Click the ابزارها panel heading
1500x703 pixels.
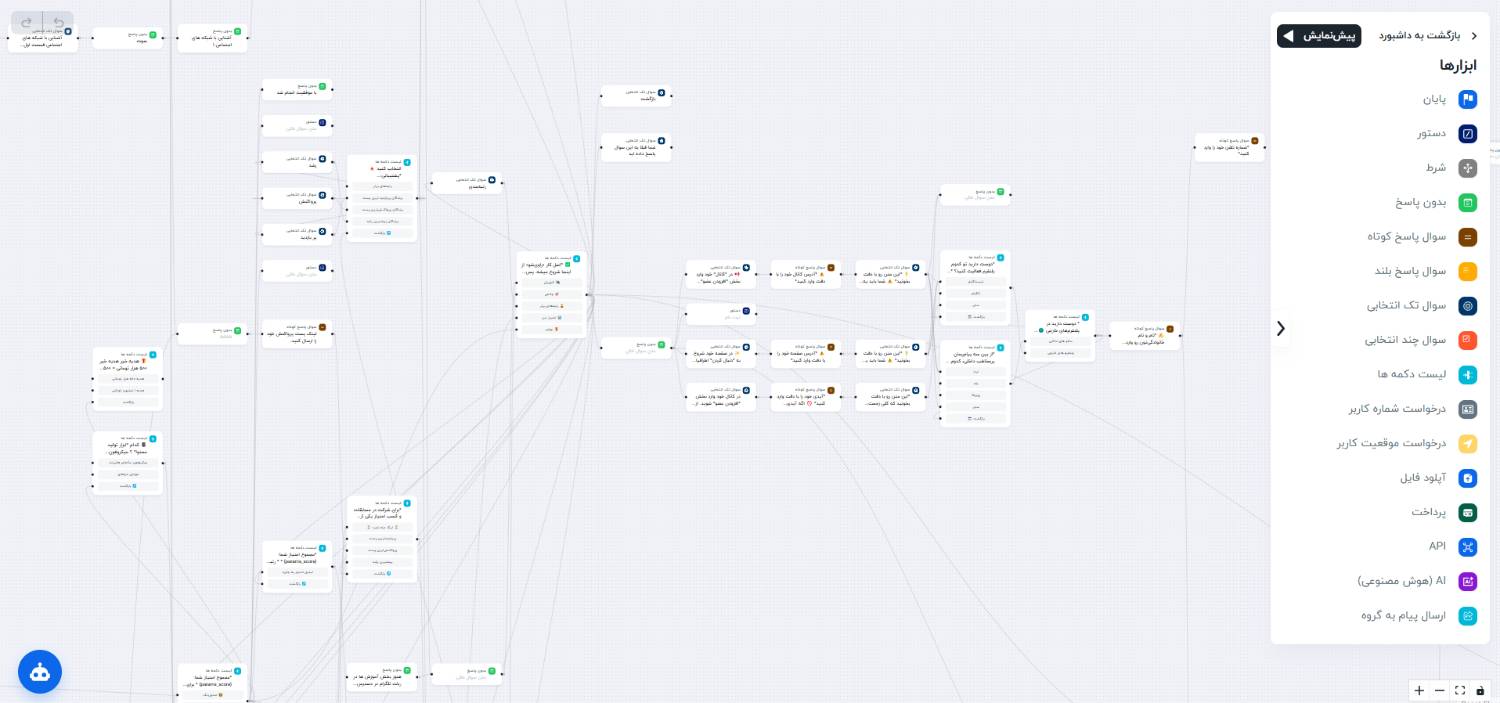(1458, 65)
